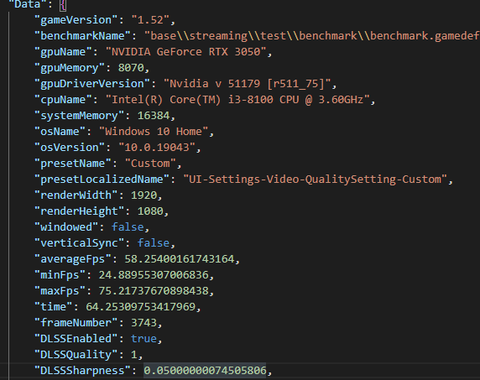Click the "time" key
This screenshot has width=480, height=380.
pos(53,308)
